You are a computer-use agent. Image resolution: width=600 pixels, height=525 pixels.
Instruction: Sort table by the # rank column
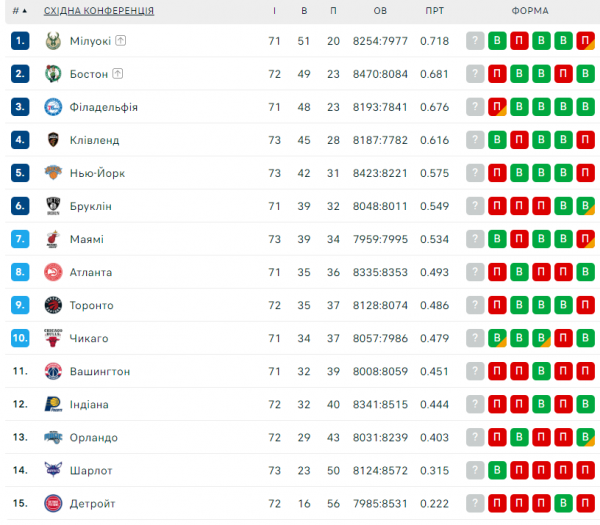tap(19, 10)
